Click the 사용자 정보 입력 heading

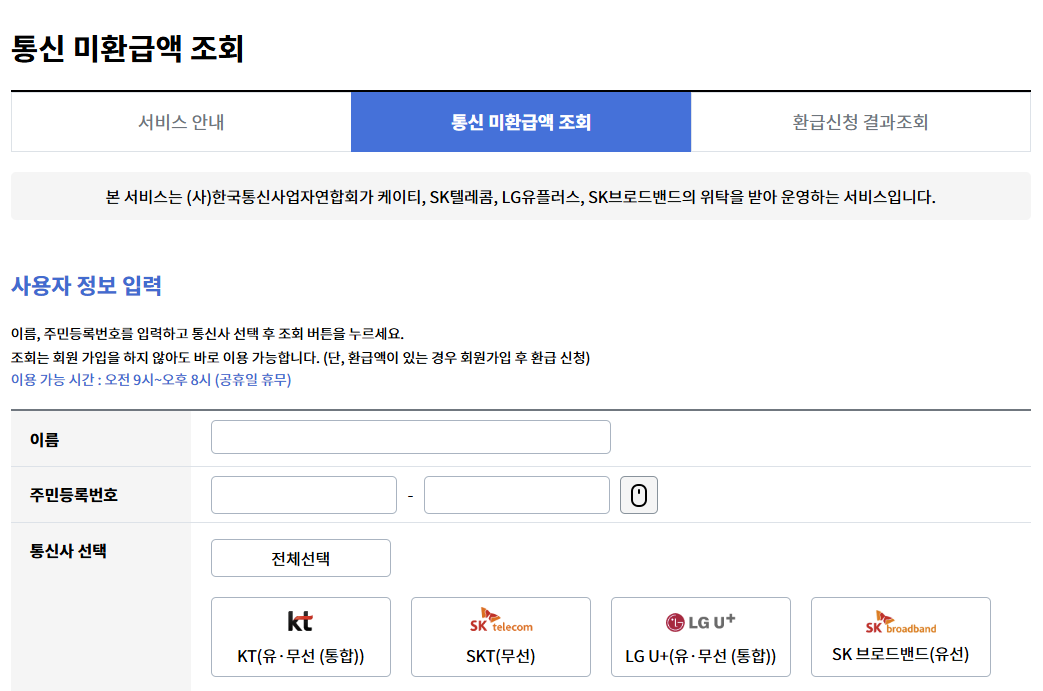[x=86, y=285]
